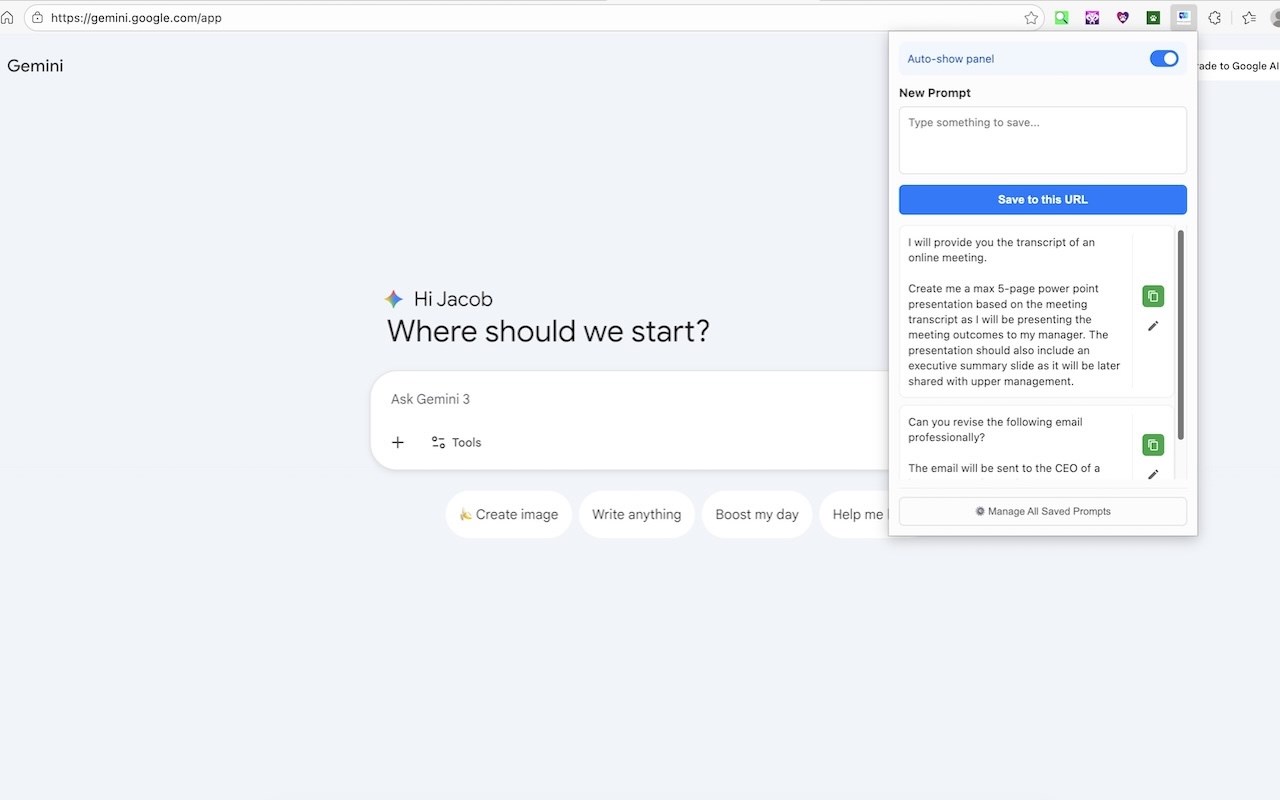Click the Help me suggestion chip

pos(855,514)
